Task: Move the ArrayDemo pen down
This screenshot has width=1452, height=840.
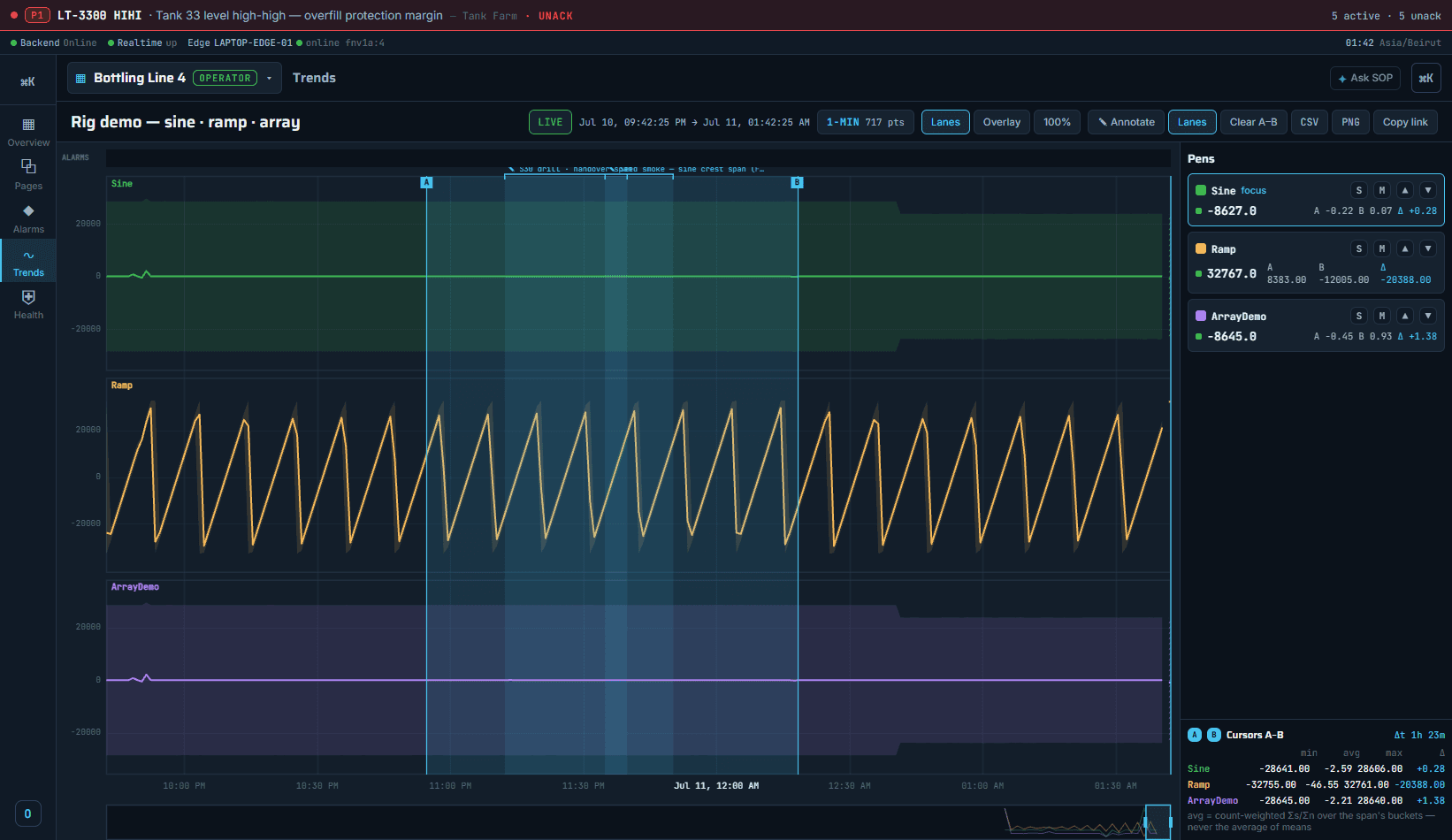Action: click(x=1428, y=316)
